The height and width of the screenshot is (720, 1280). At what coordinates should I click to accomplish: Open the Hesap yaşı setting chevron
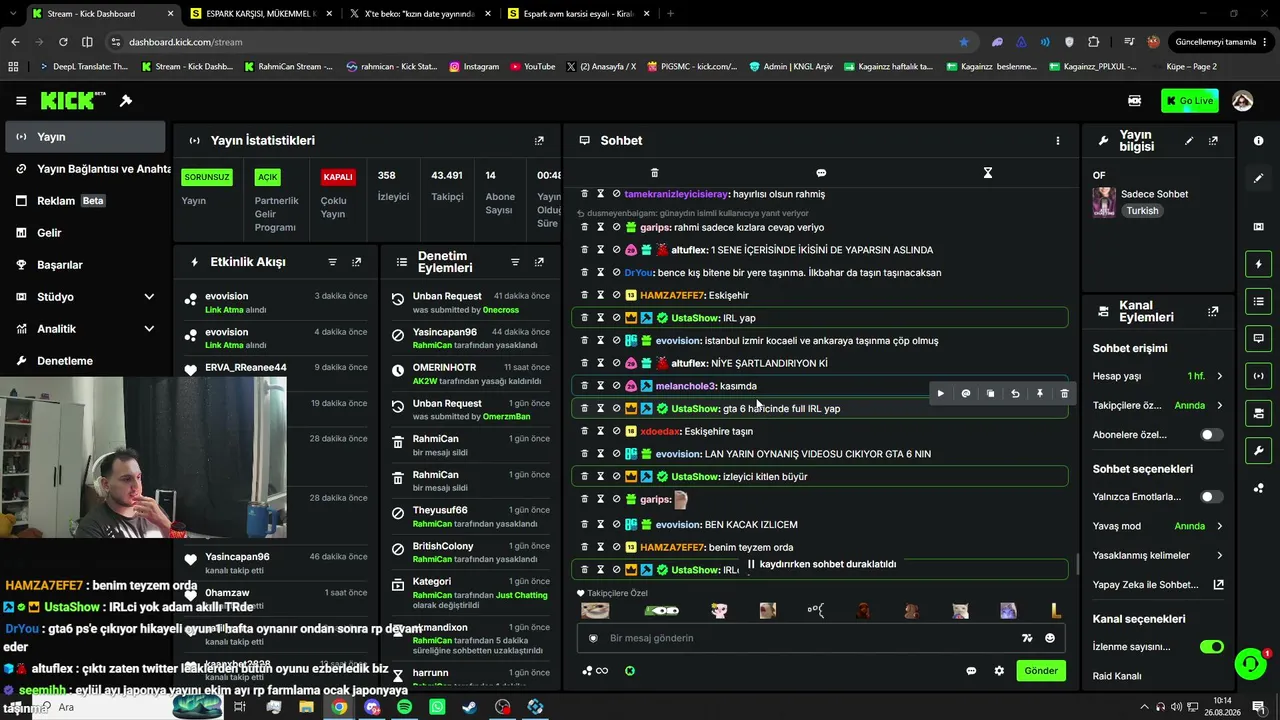[x=1219, y=376]
